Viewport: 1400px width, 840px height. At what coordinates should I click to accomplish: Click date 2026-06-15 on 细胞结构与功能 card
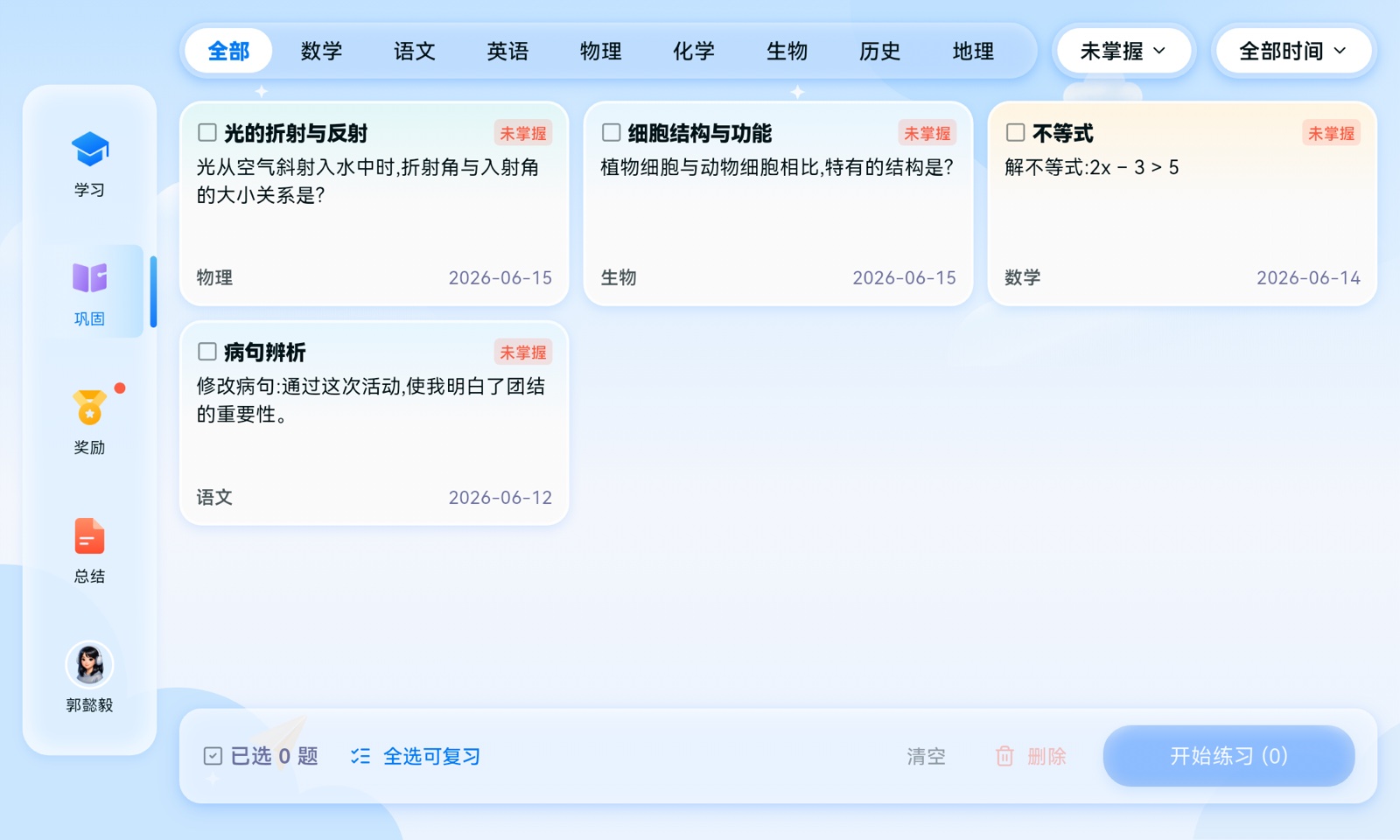tap(905, 277)
